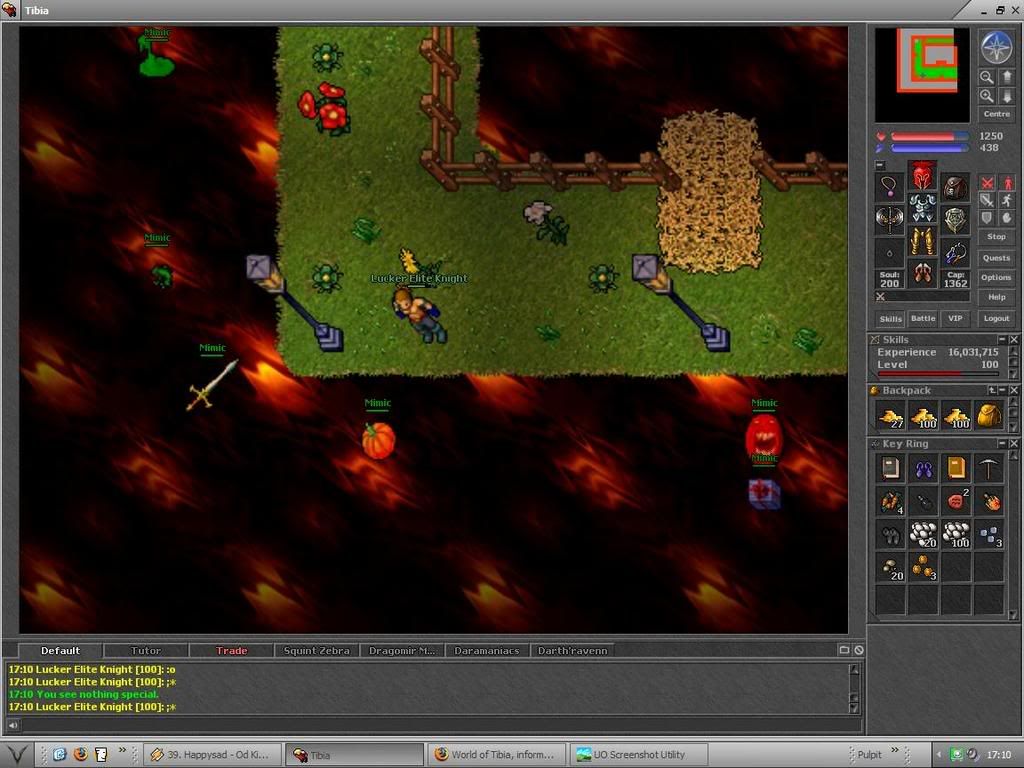Screen dimensions: 1024x768
Task: Open the Squint Zebra chat tab
Action: coord(317,650)
